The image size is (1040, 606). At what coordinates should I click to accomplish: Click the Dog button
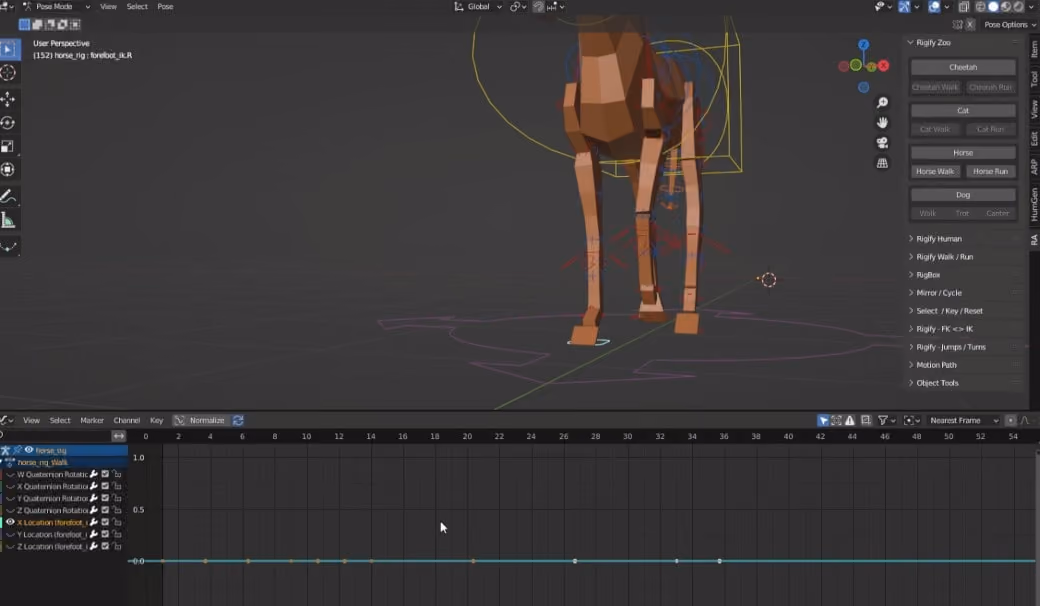(963, 195)
